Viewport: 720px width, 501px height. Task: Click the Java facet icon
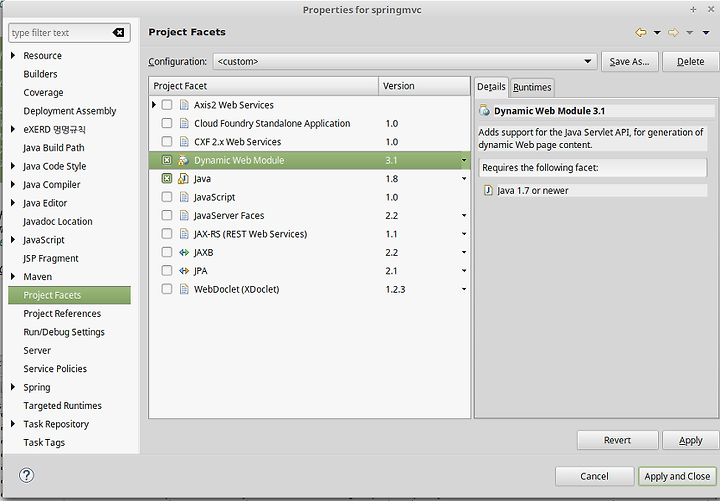(x=183, y=179)
